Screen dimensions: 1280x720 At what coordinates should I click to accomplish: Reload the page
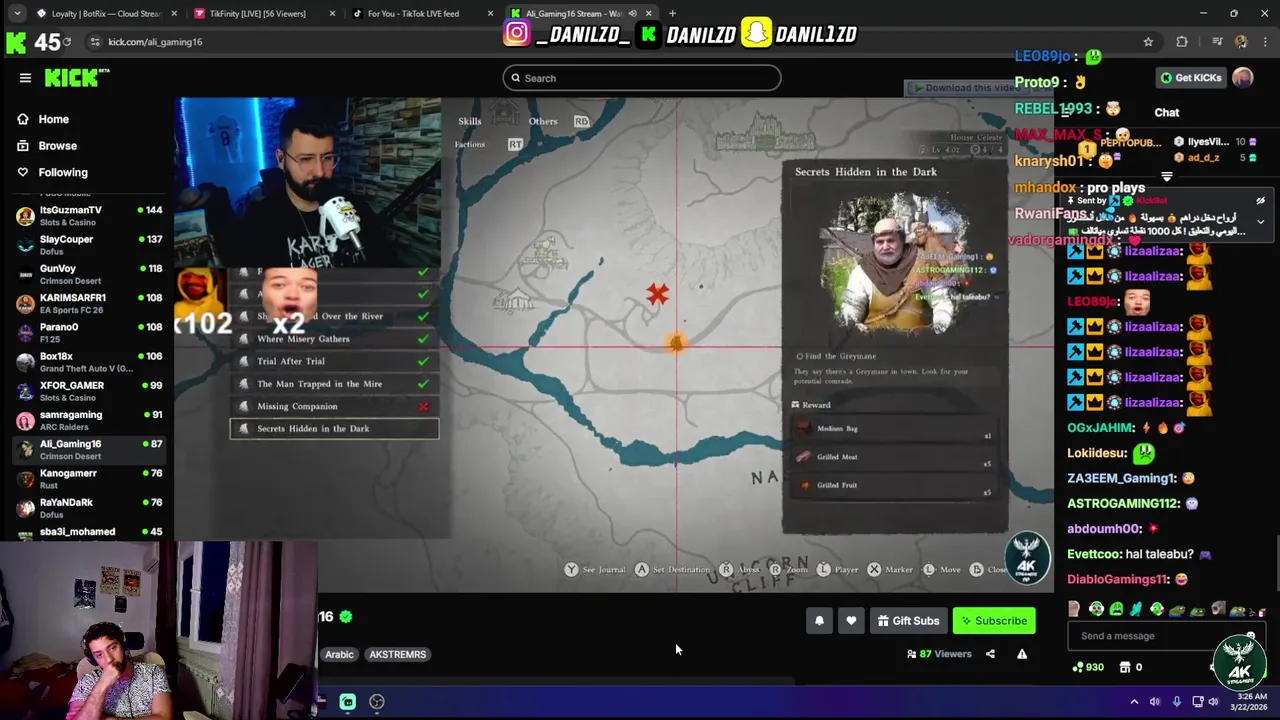pos(67,42)
